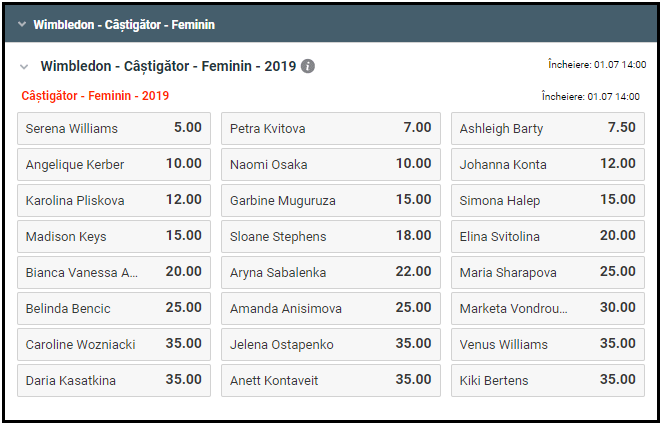The width and height of the screenshot is (661, 424).
Task: Select Maria Sharapova at 25.00
Action: click(547, 272)
